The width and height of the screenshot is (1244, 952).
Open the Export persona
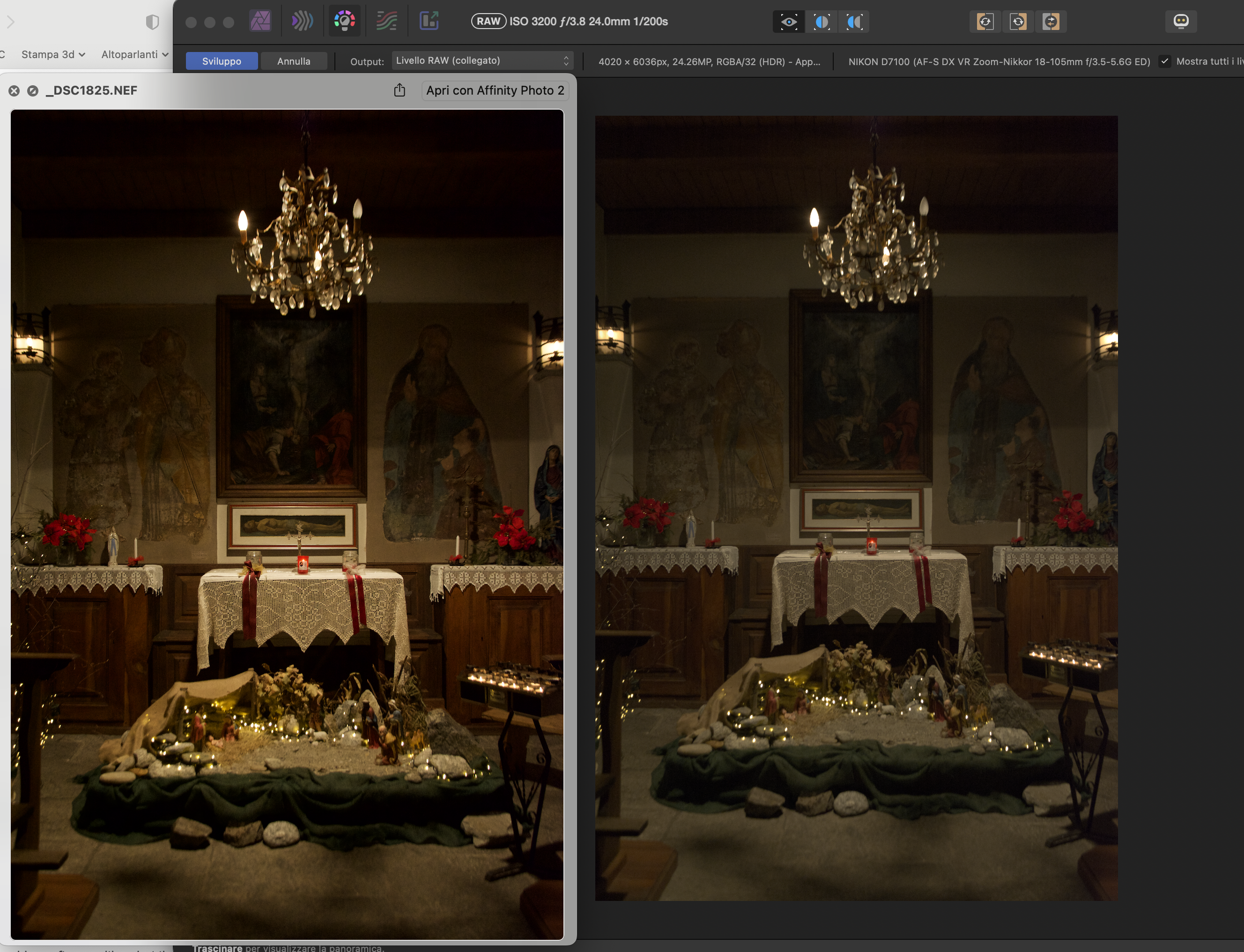429,22
